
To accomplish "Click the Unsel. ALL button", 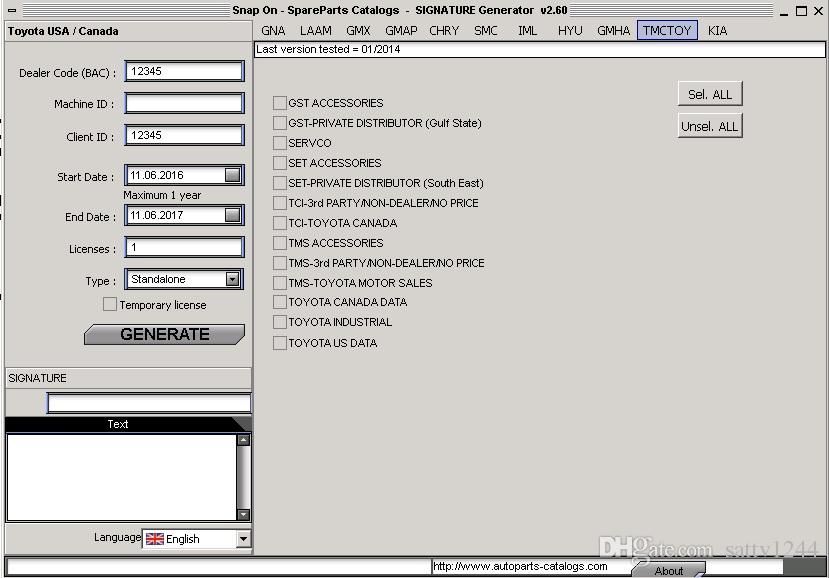I will point(710,126).
